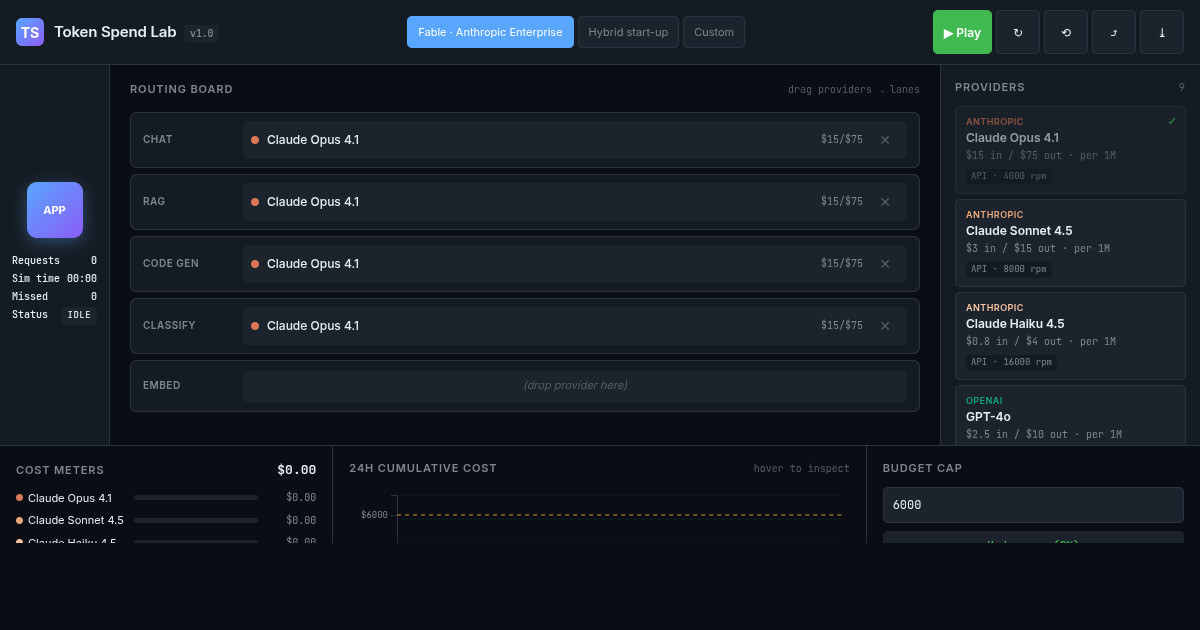Screen dimensions: 1200x630
Task: Click the v1.0 version badge
Action: point(201,33)
